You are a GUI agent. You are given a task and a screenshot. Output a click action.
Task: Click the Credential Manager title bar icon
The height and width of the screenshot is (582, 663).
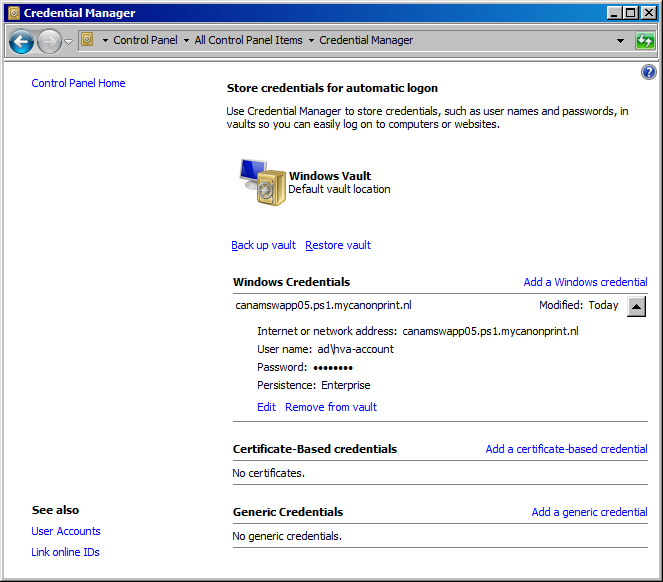coord(13,13)
